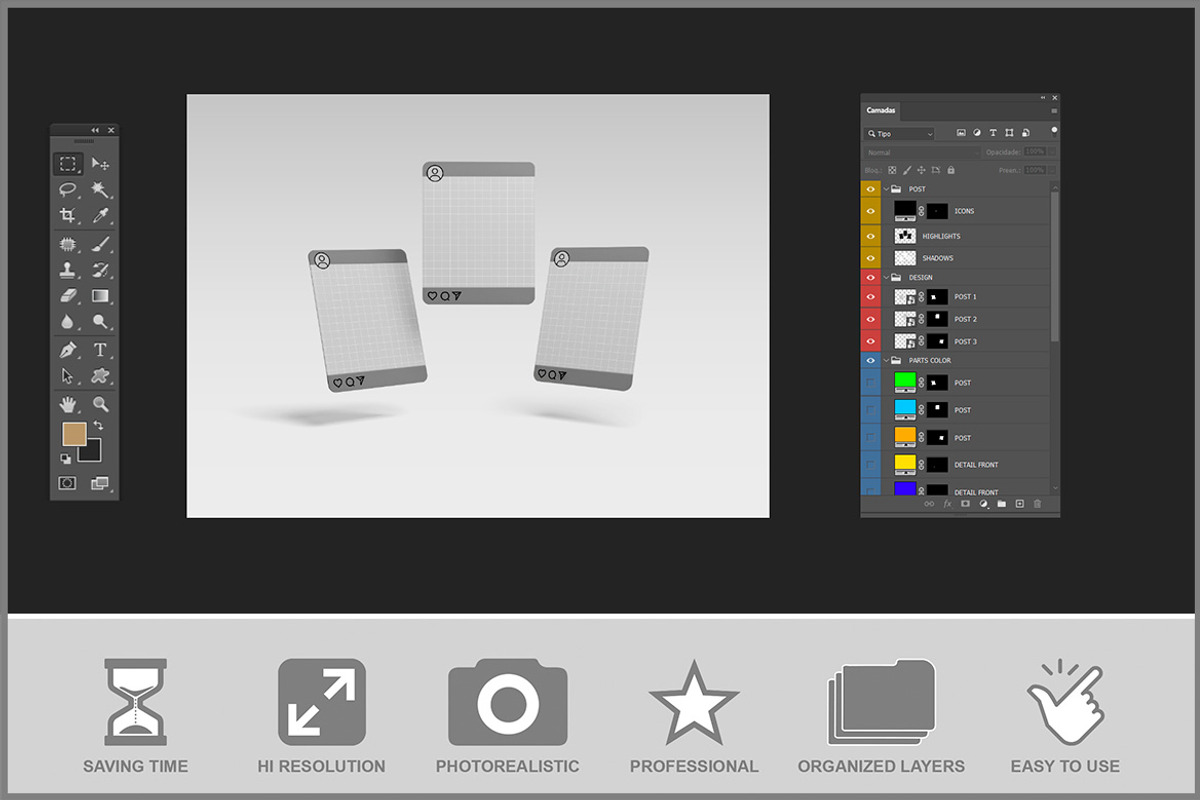Viewport: 1200px width, 800px height.
Task: Select the Horizontal Type tool
Action: click(x=100, y=350)
